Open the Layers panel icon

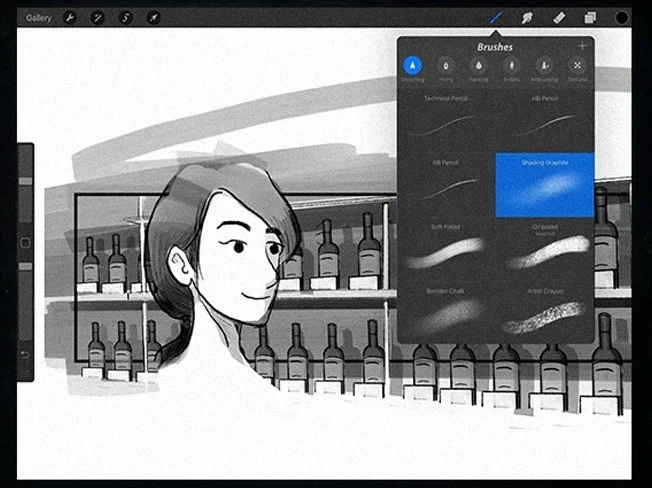point(590,18)
